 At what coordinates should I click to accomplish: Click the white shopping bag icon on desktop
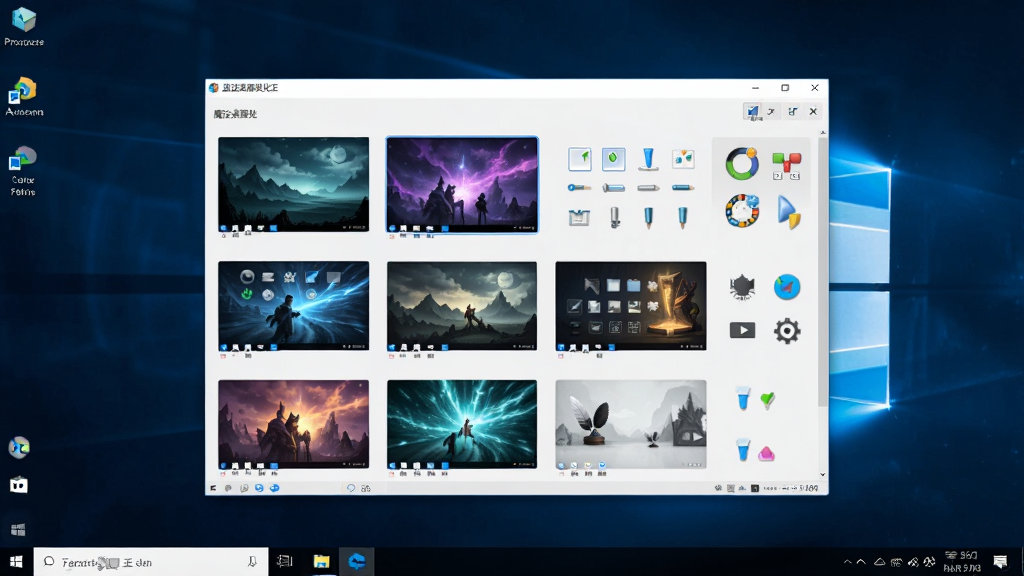click(x=18, y=485)
